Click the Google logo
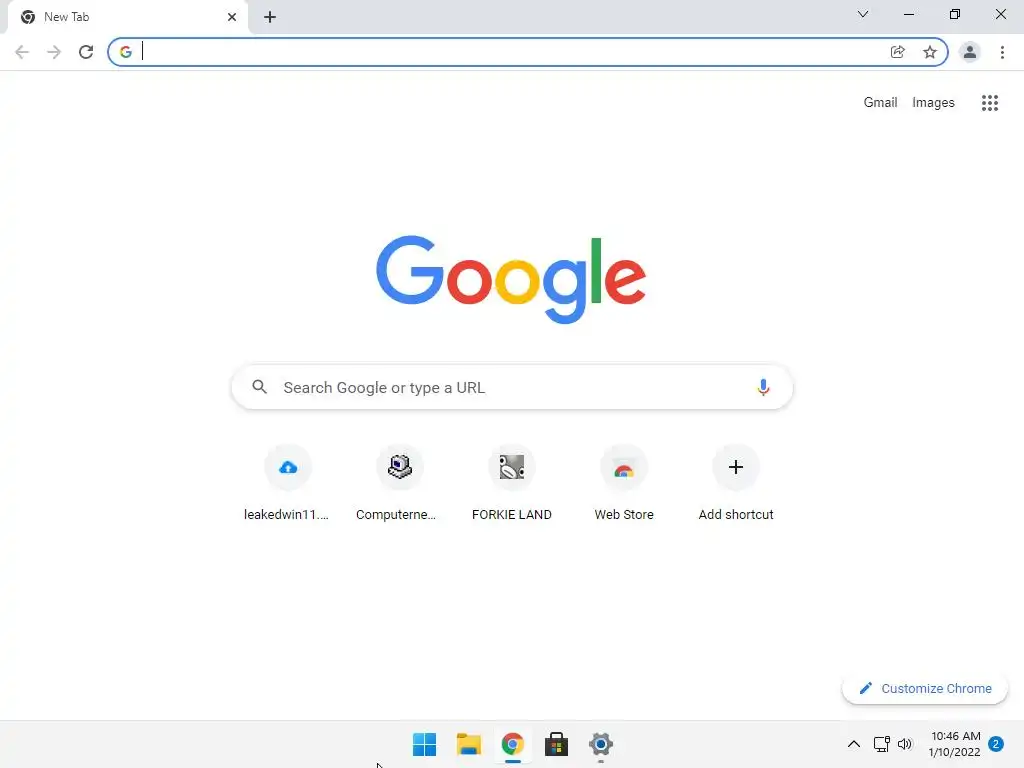Screen dimensions: 1024x768 coord(511,280)
